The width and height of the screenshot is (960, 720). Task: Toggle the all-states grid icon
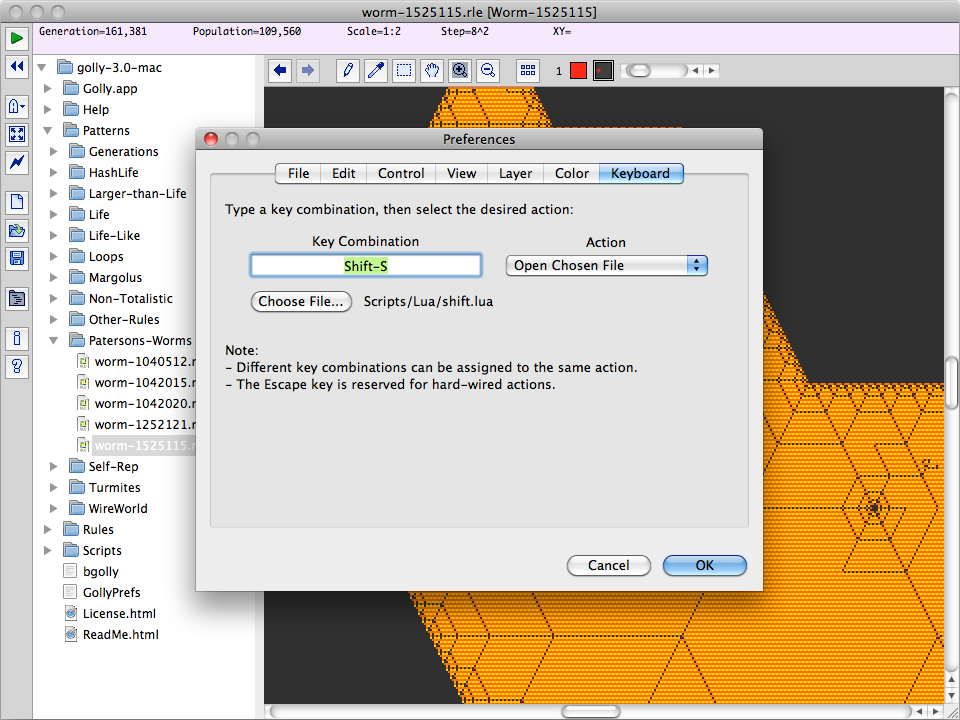528,70
